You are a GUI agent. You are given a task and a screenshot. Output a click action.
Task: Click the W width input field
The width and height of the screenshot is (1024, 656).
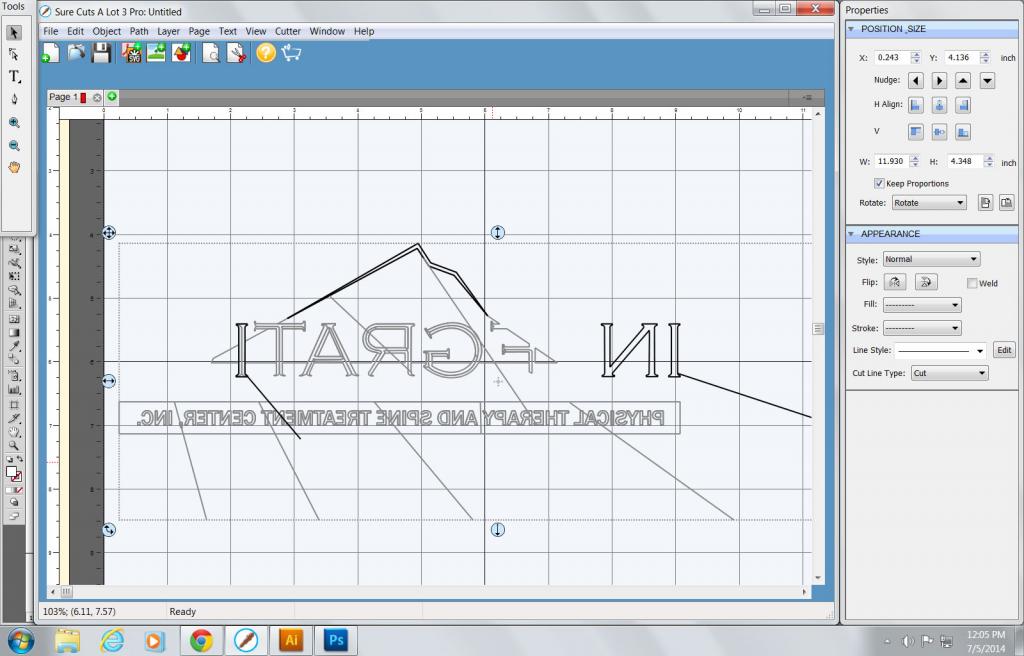click(x=892, y=161)
